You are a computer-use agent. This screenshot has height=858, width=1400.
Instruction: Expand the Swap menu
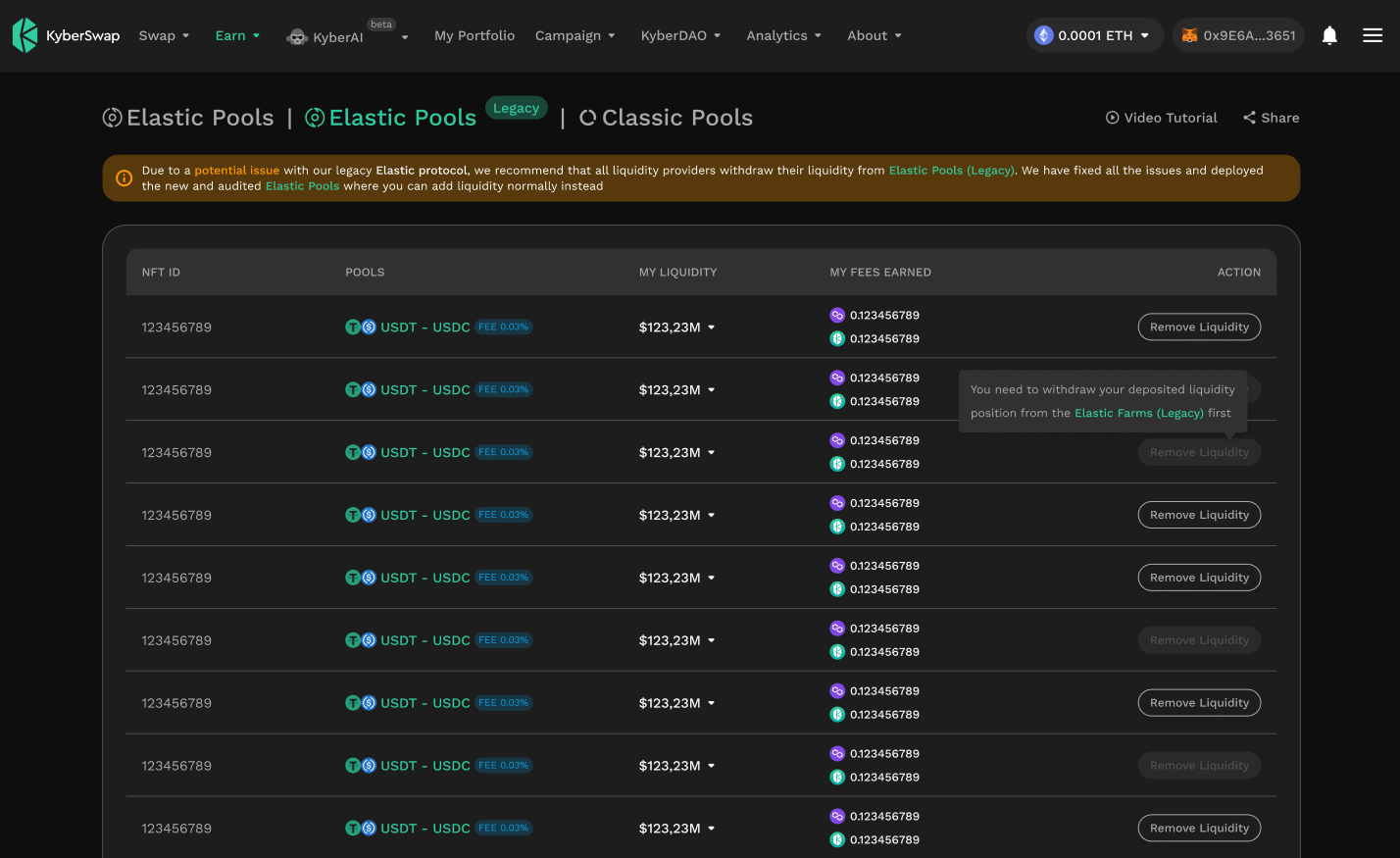click(164, 35)
